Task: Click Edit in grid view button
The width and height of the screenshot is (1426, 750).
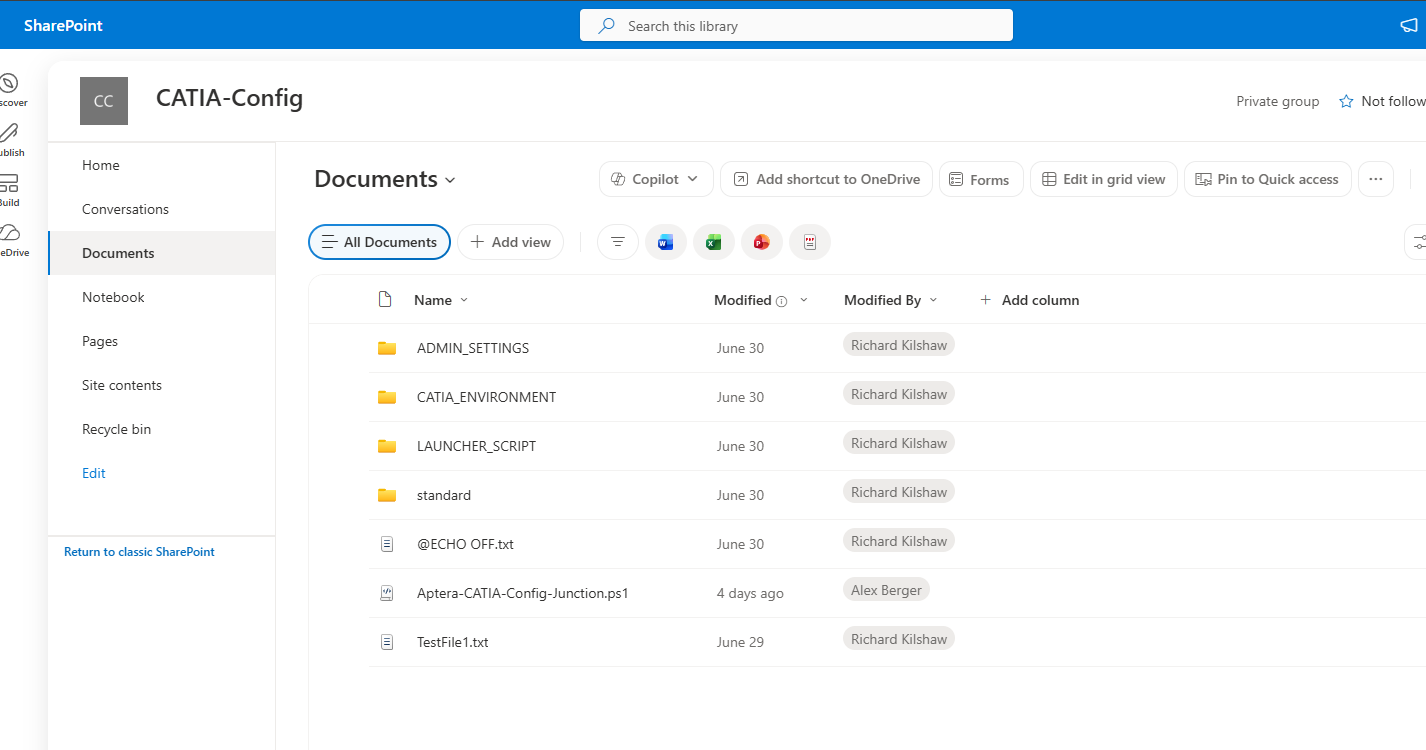Action: point(1104,179)
